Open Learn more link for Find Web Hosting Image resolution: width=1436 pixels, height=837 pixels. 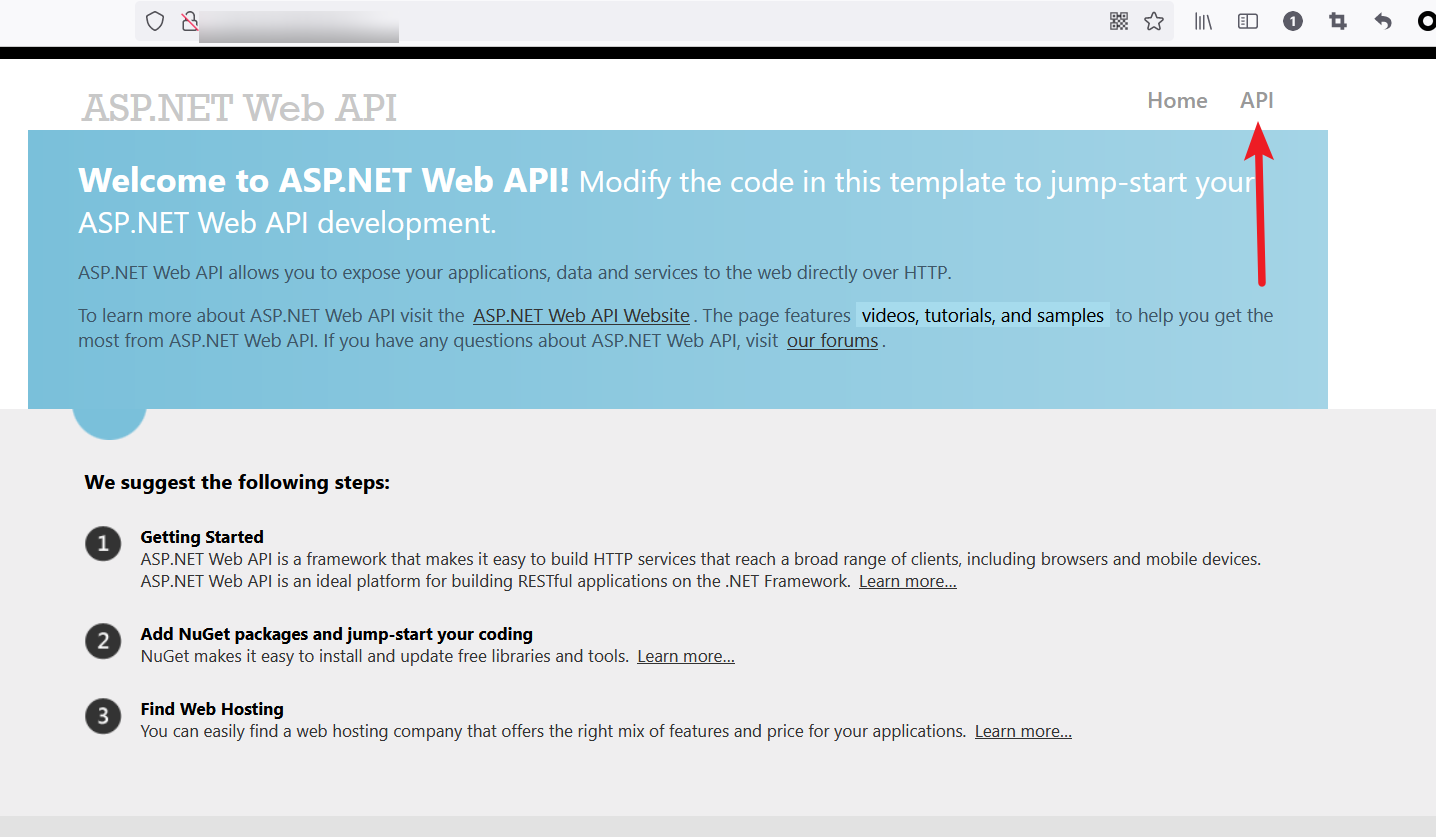coord(1023,731)
